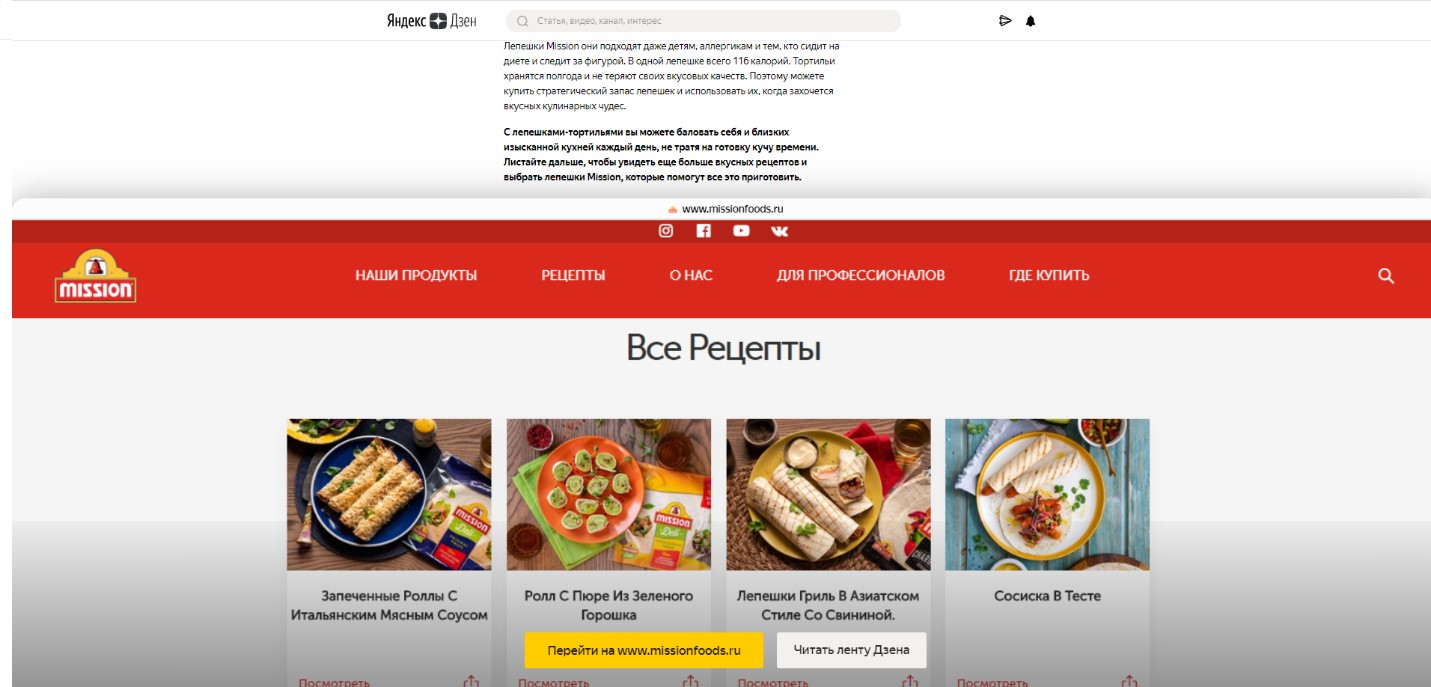1431x687 pixels.
Task: Open Mission's YouTube channel icon
Action: point(741,231)
